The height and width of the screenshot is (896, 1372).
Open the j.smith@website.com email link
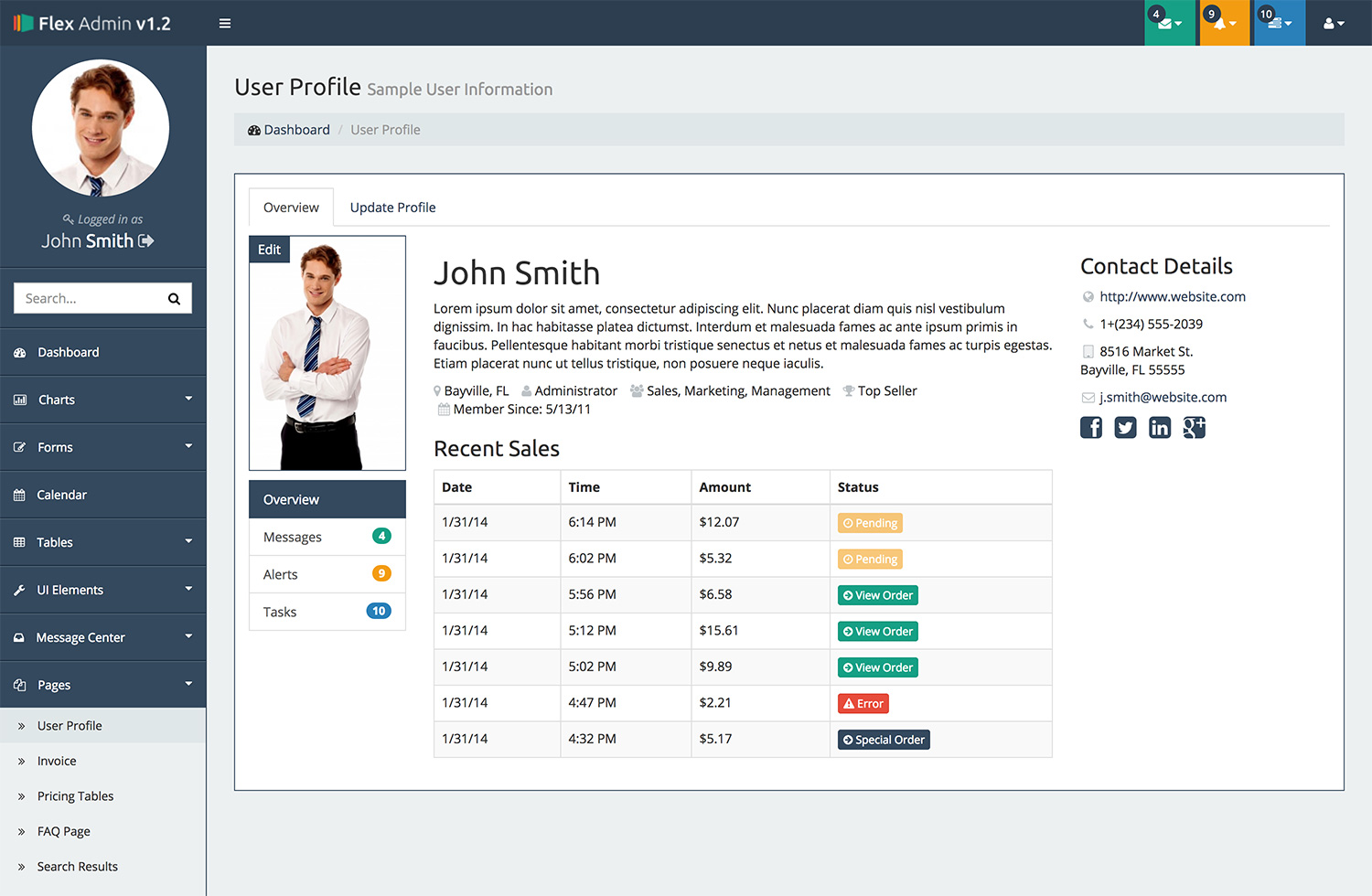1163,398
